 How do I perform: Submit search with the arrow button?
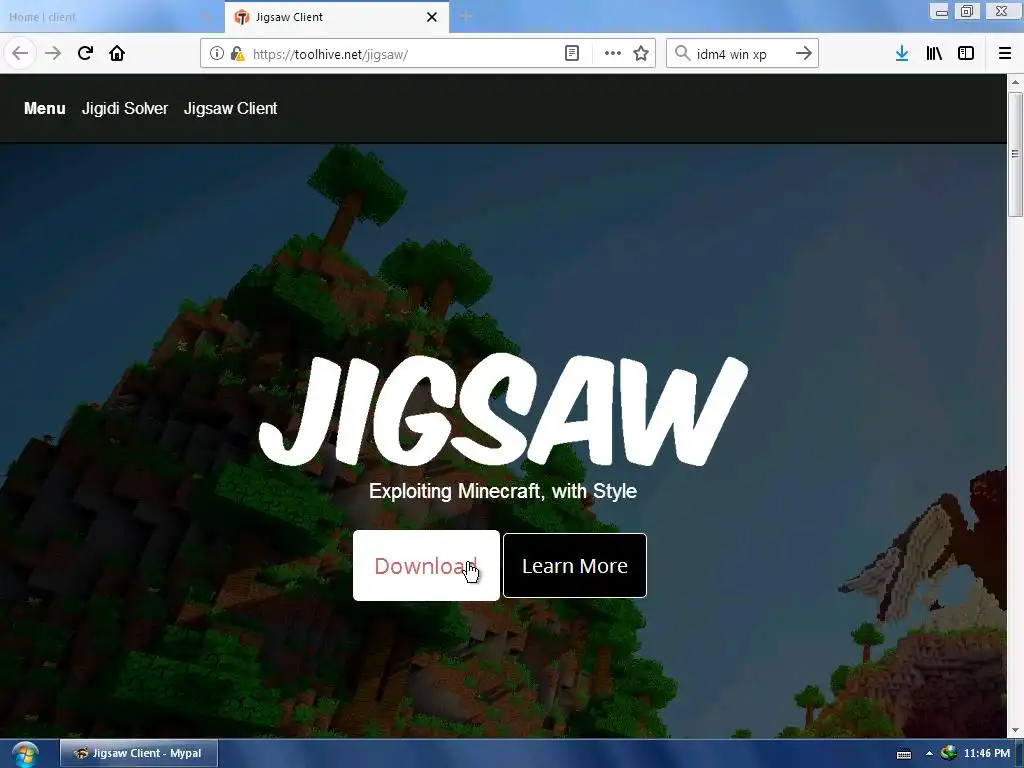pyautogui.click(x=804, y=54)
